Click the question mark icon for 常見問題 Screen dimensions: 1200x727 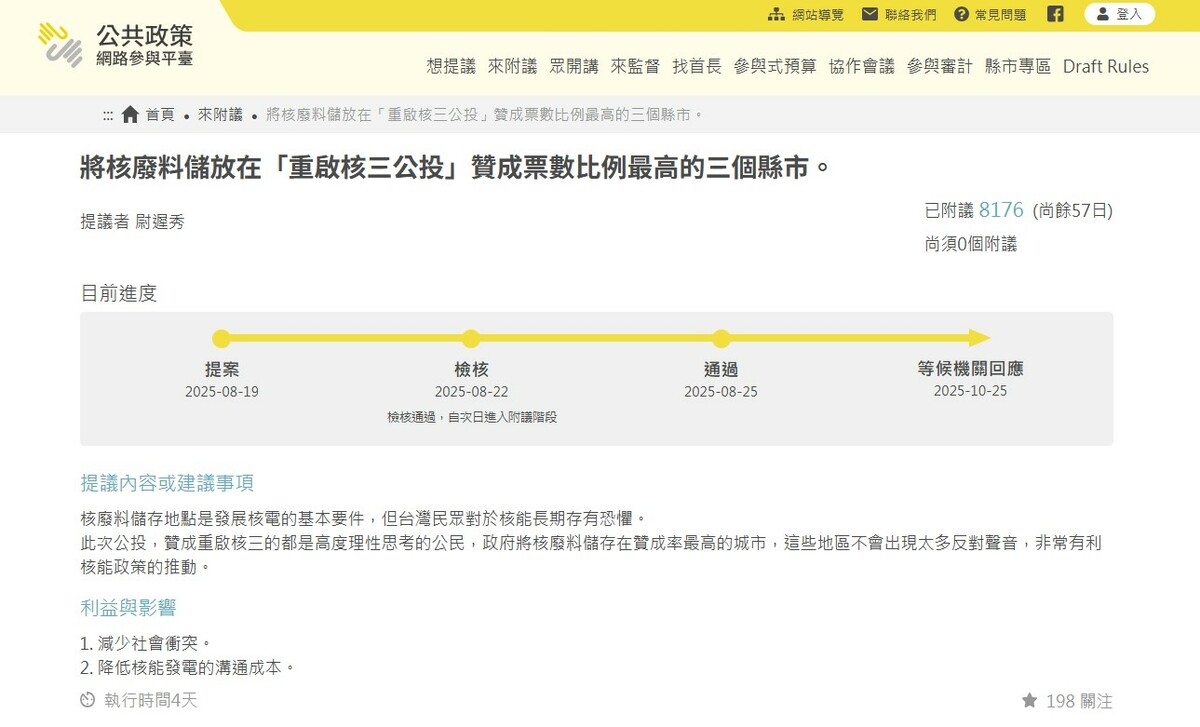tap(962, 14)
